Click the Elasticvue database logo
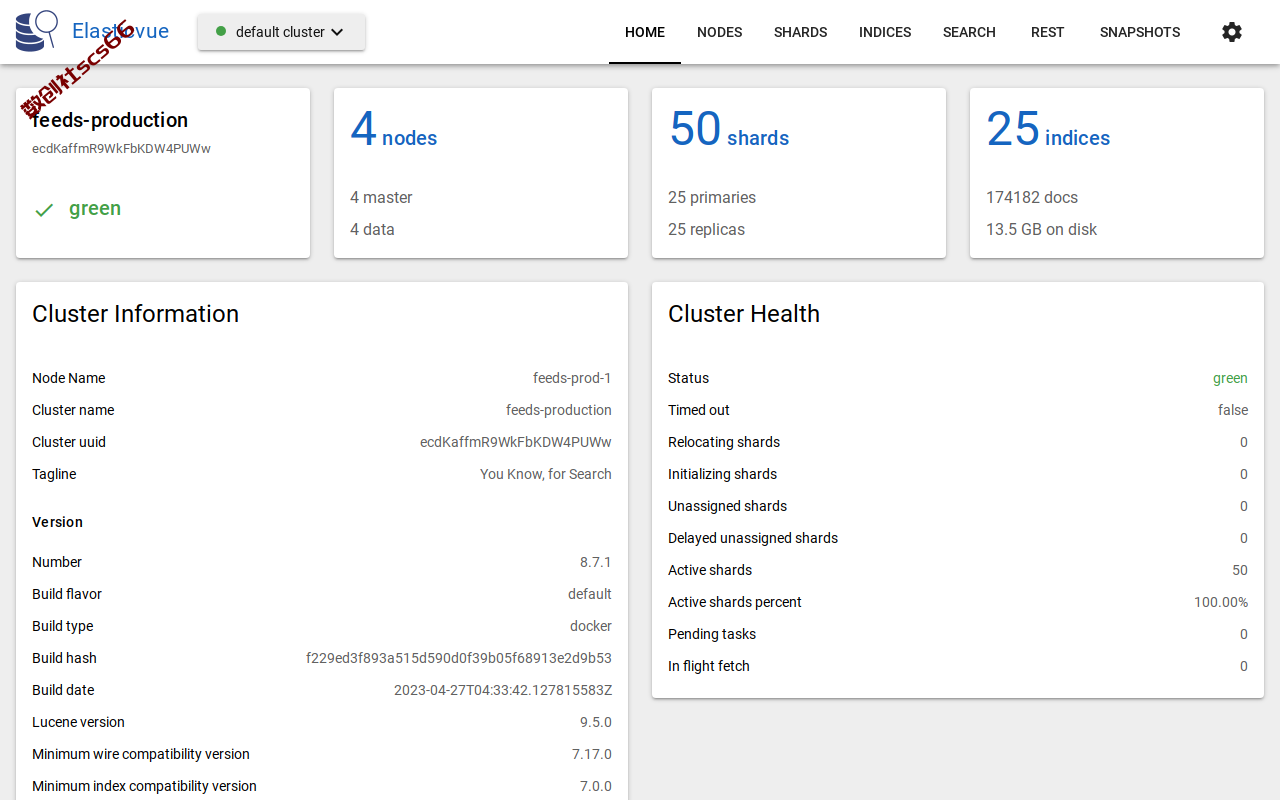This screenshot has height=800, width=1280. 37,31
